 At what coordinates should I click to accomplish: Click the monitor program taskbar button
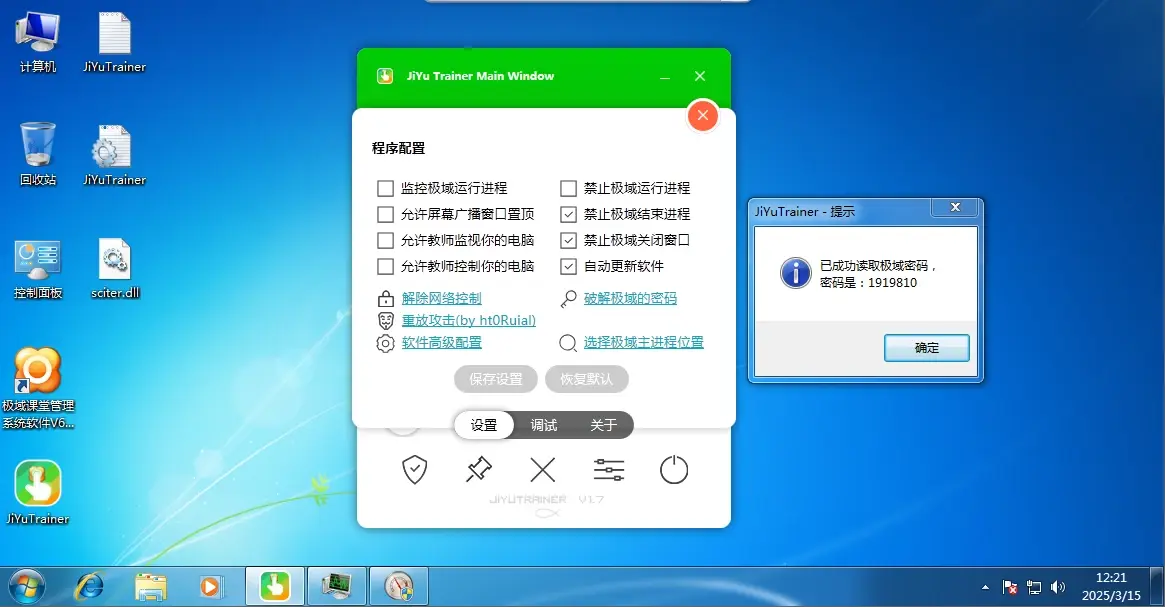click(x=337, y=587)
